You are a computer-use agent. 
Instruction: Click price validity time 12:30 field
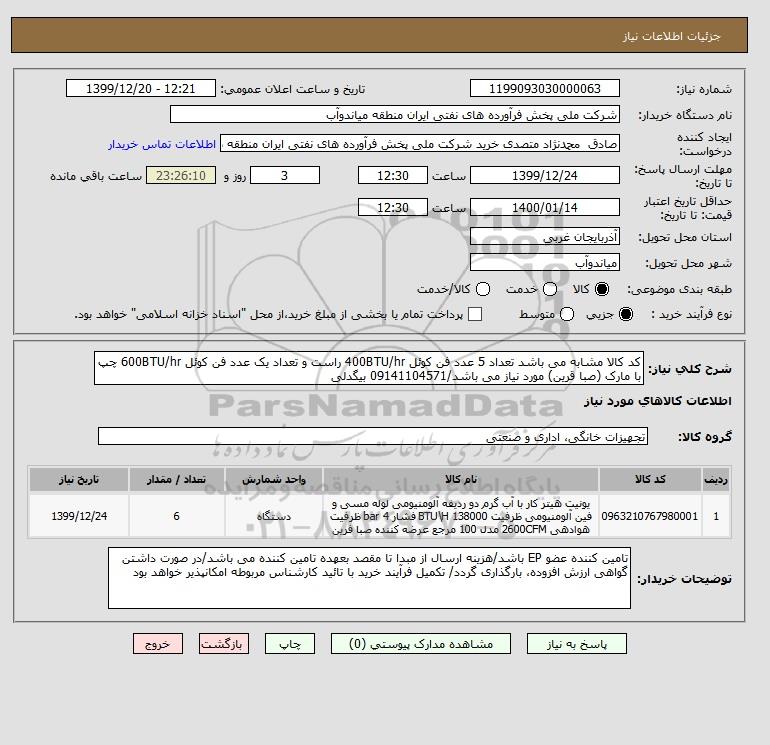[x=393, y=207]
